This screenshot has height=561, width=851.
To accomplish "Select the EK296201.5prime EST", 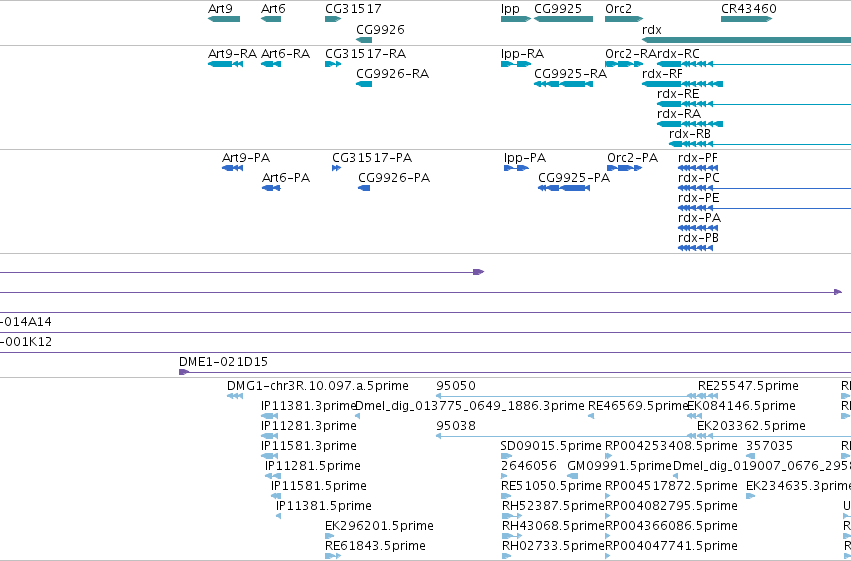I will pyautogui.click(x=329, y=536).
